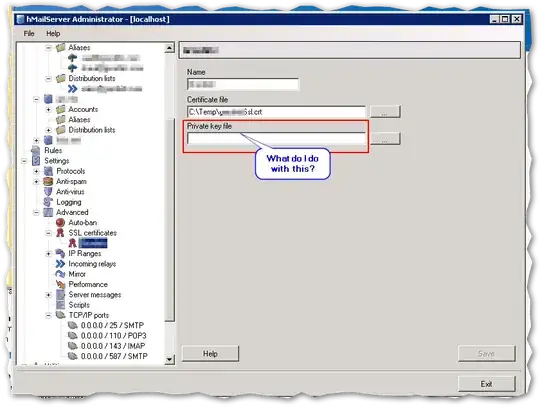Click the Certificate file path field
The height and width of the screenshot is (406, 540).
[x=276, y=112]
